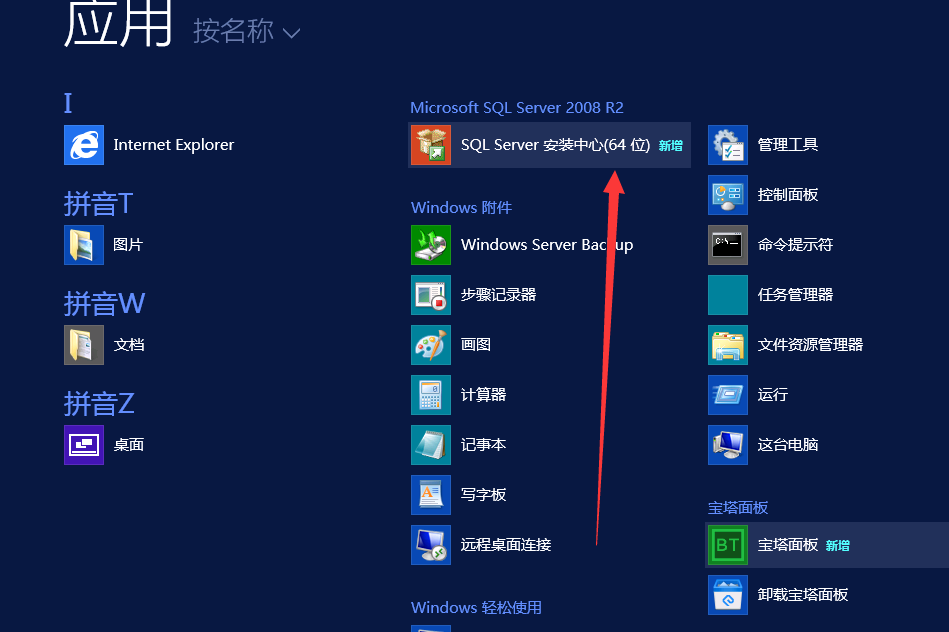Select the Windows 附件 group header
Image resolution: width=949 pixels, height=632 pixels.
(x=461, y=208)
